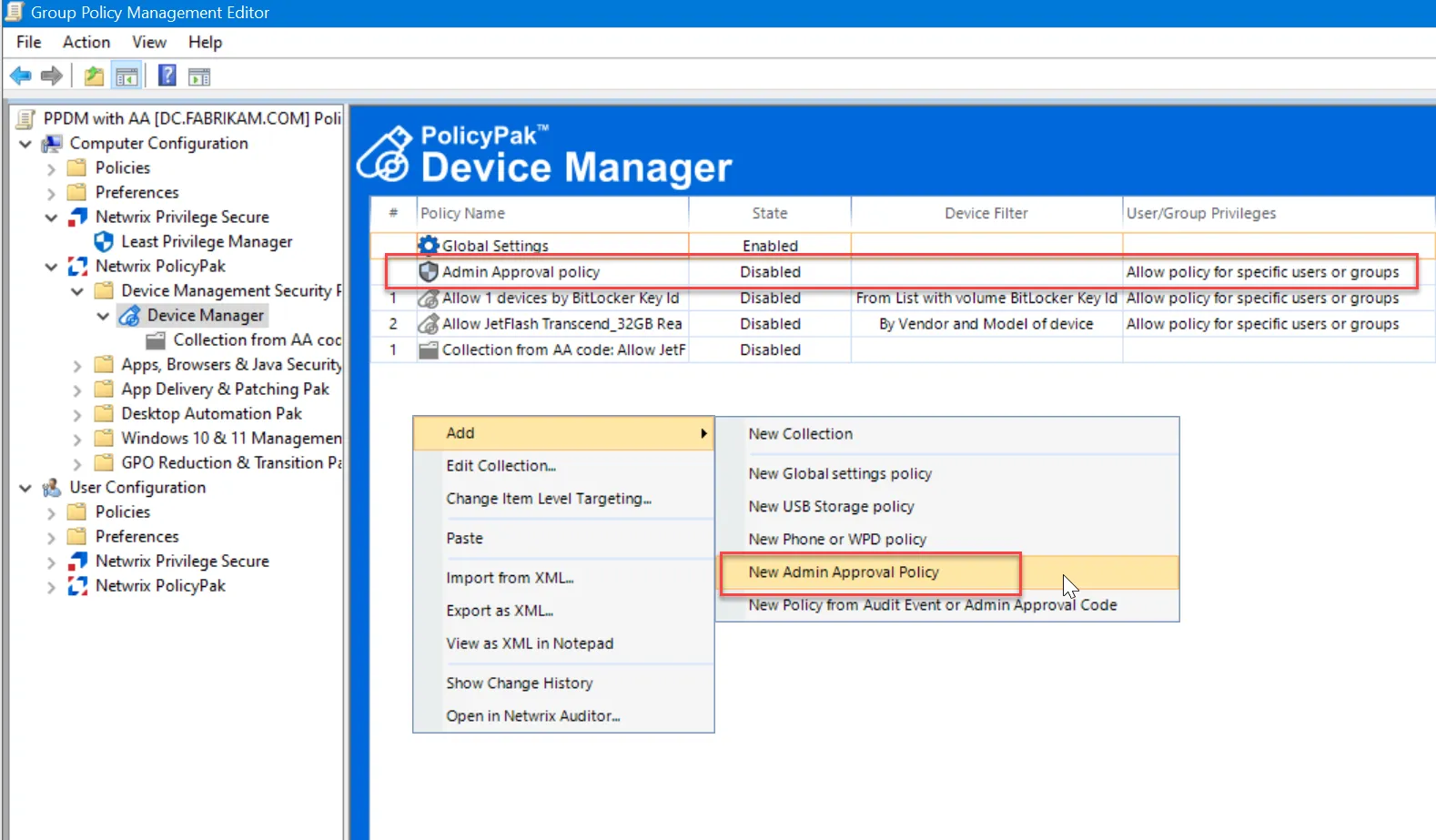Expand Preferences under Computer Configuration
Image resolution: width=1436 pixels, height=840 pixels.
tap(51, 193)
